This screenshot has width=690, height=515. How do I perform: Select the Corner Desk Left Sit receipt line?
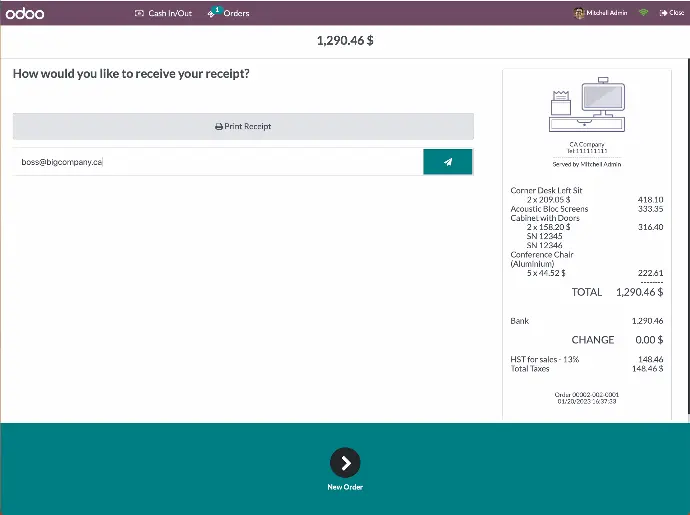[546, 190]
